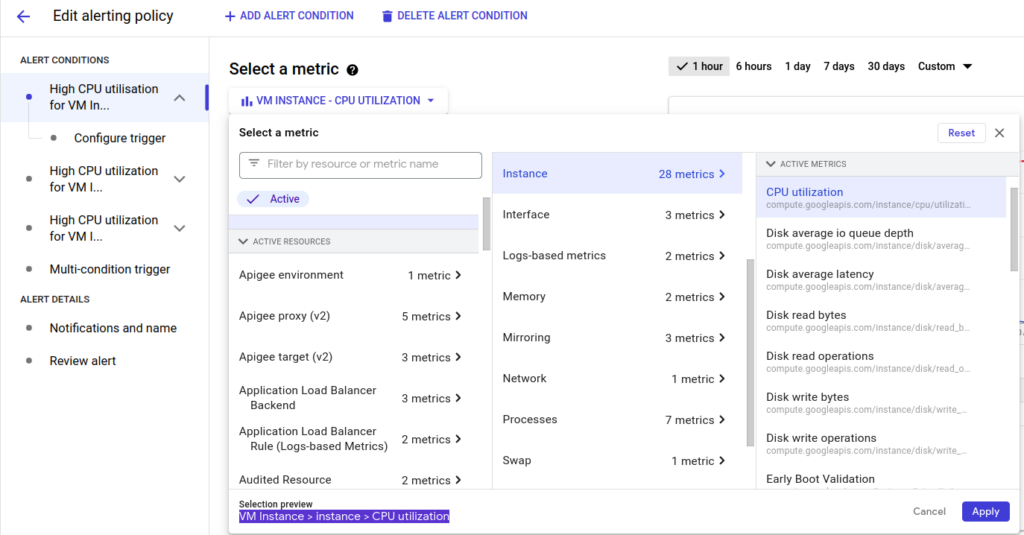1024x535 pixels.
Task: Close the metric selector with the X icon
Action: (999, 133)
